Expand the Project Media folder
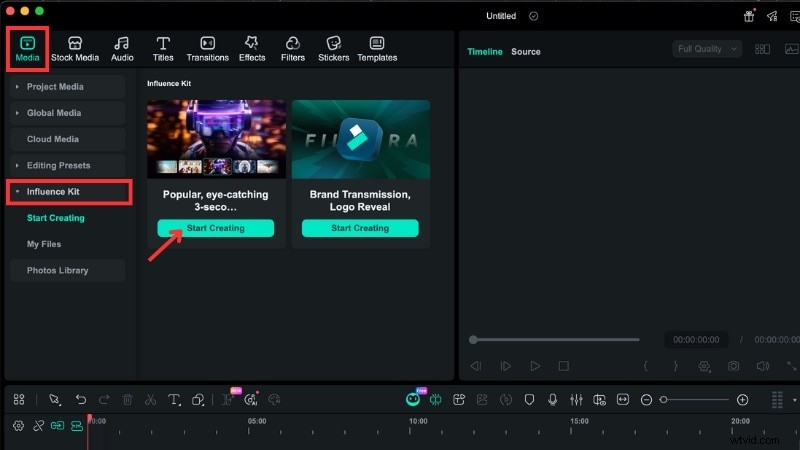The height and width of the screenshot is (450, 800). (x=55, y=87)
